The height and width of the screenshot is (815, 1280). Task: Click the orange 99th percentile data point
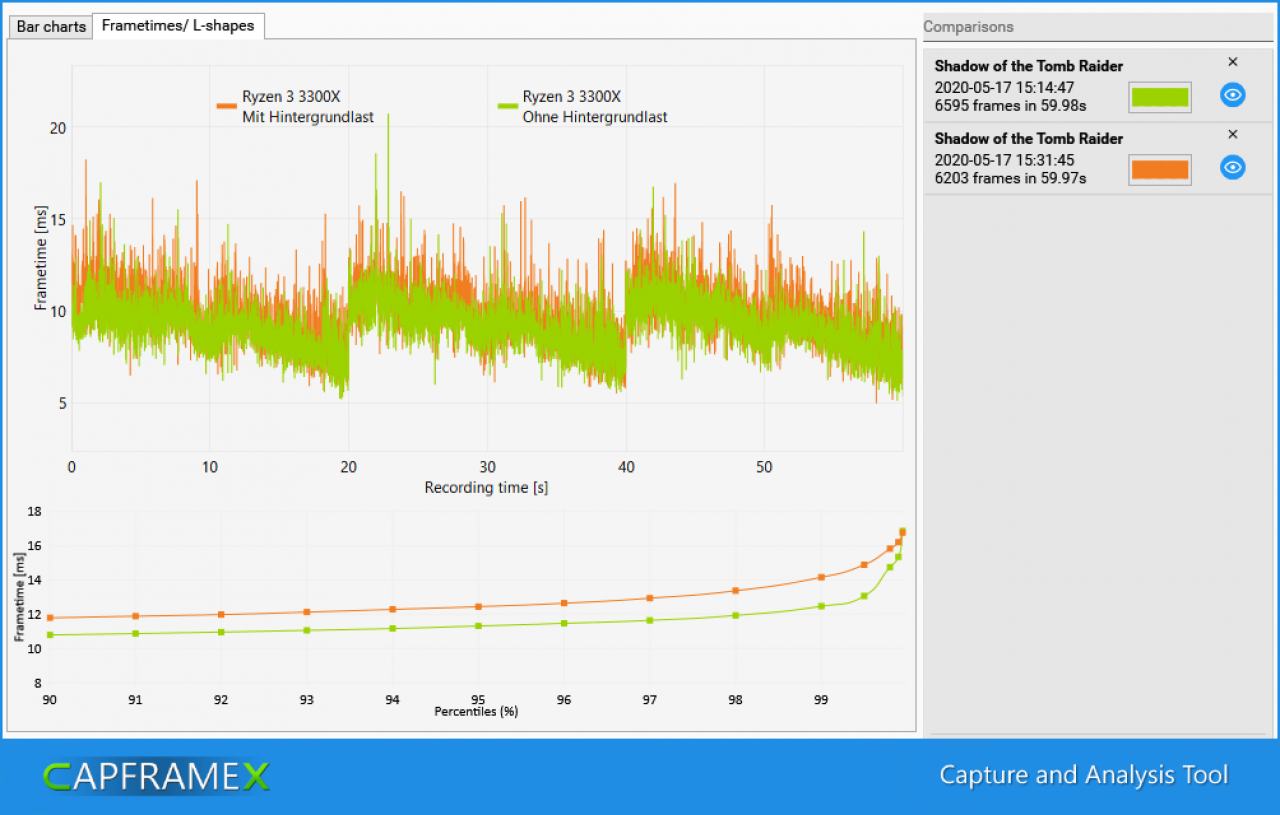[821, 577]
